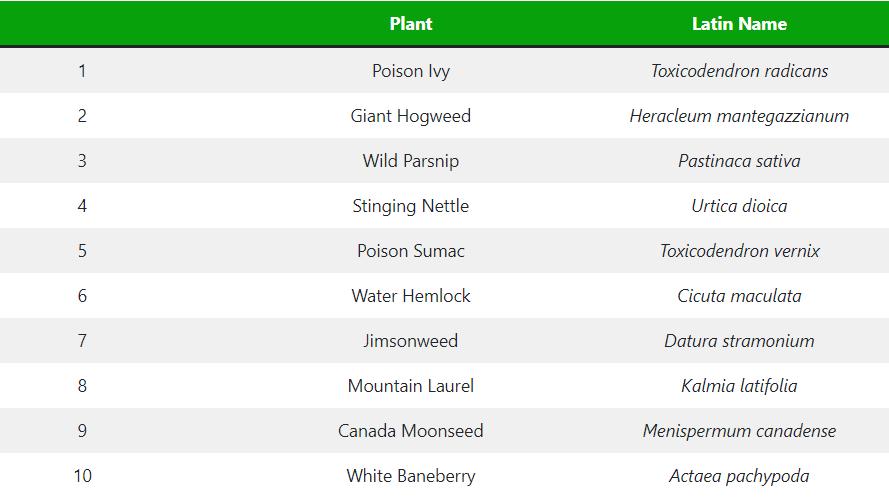Select the Stinging Nettle cell
Screen dimensions: 889x497
(410, 206)
